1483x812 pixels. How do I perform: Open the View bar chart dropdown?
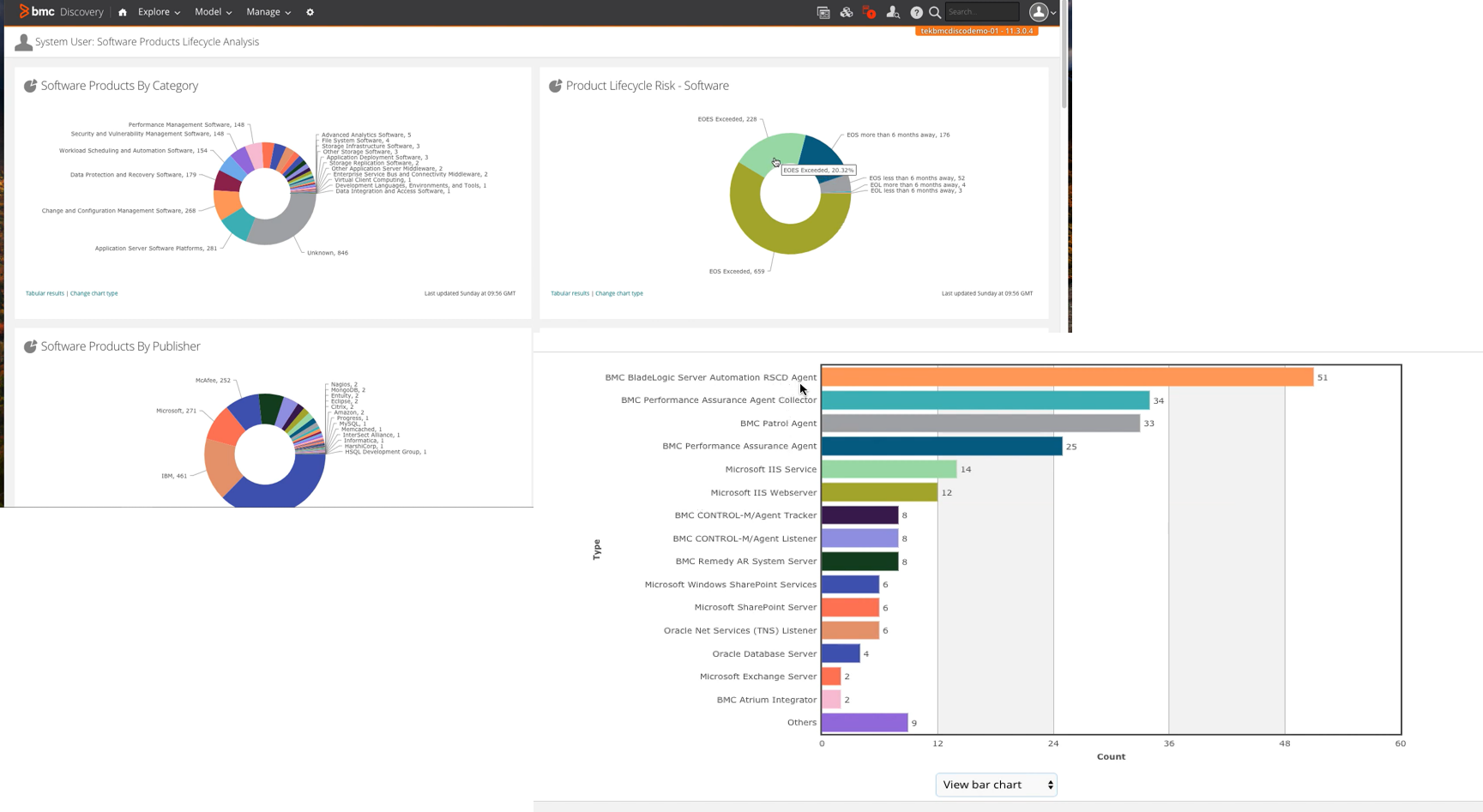pos(996,785)
